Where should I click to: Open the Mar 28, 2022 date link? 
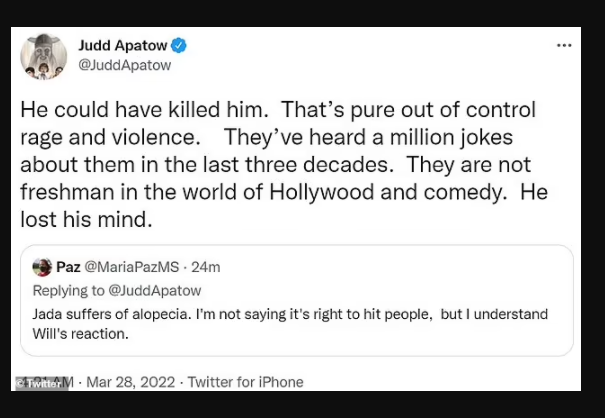pyautogui.click(x=131, y=382)
